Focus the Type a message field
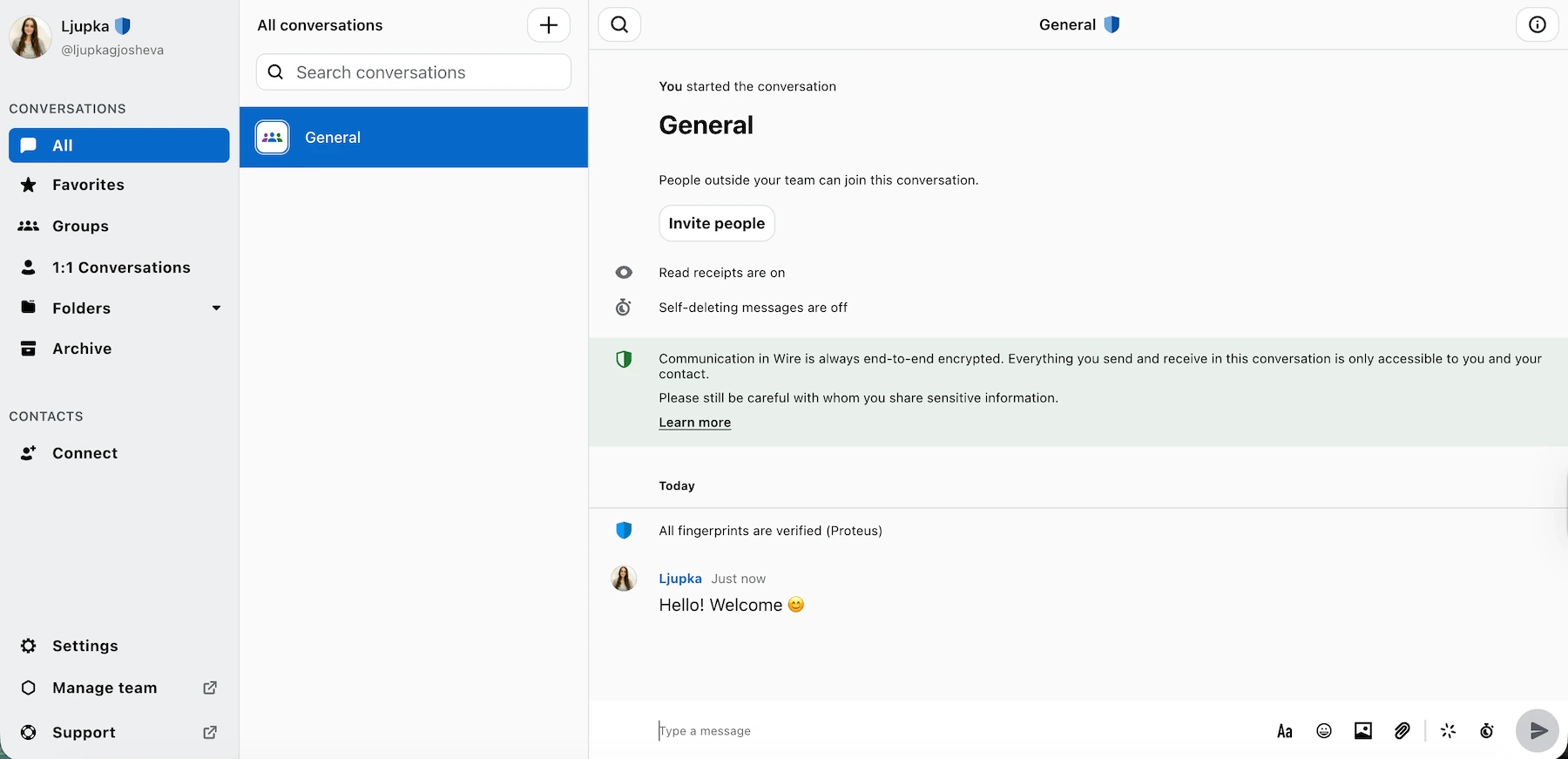Image resolution: width=1568 pixels, height=759 pixels. point(958,731)
